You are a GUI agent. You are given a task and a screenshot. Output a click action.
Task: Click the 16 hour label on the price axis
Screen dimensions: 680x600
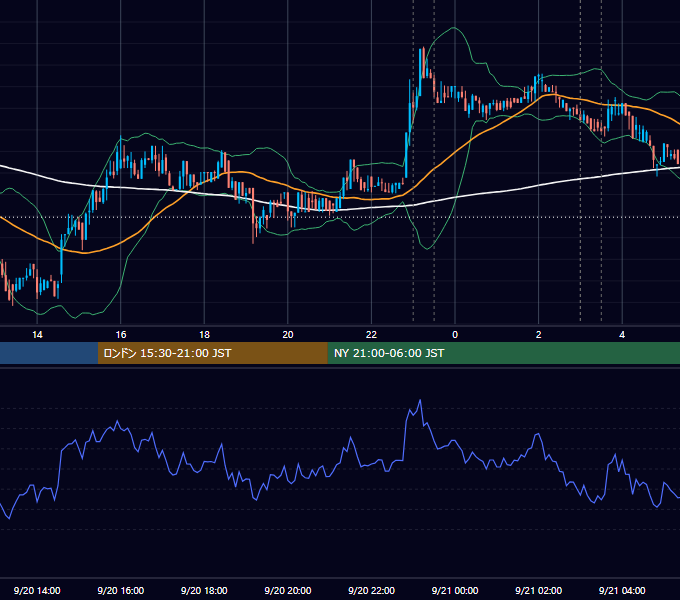(x=121, y=335)
